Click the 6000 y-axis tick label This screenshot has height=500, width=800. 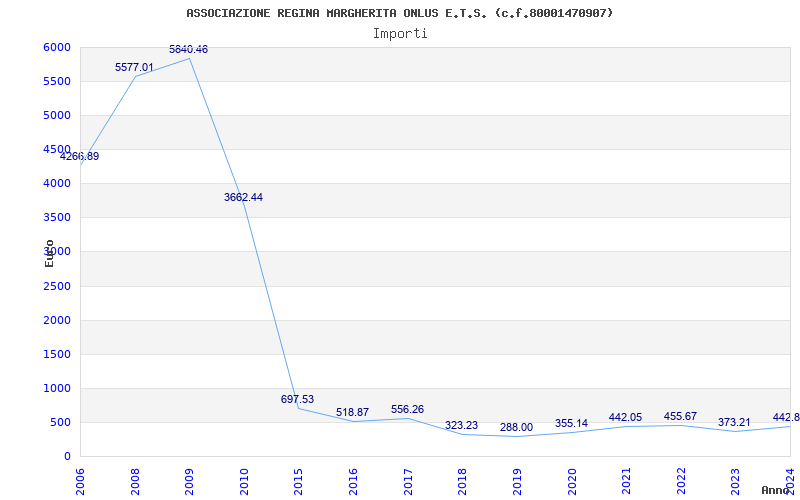pyautogui.click(x=57, y=47)
